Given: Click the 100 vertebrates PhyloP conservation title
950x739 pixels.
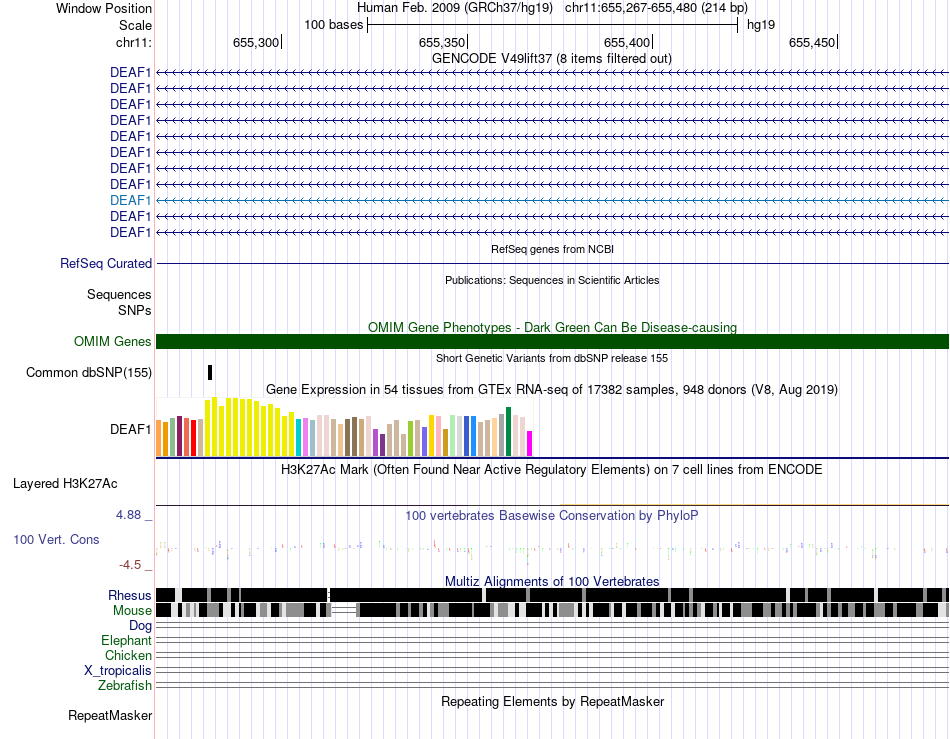Looking at the screenshot, I should click(552, 515).
